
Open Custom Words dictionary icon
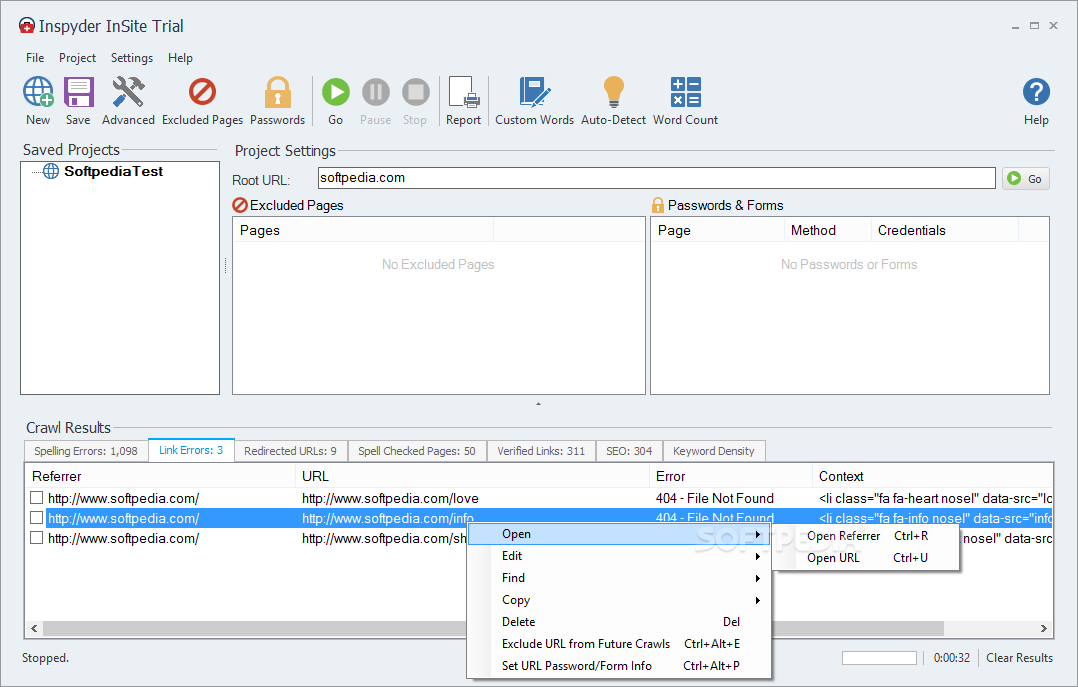pos(534,100)
